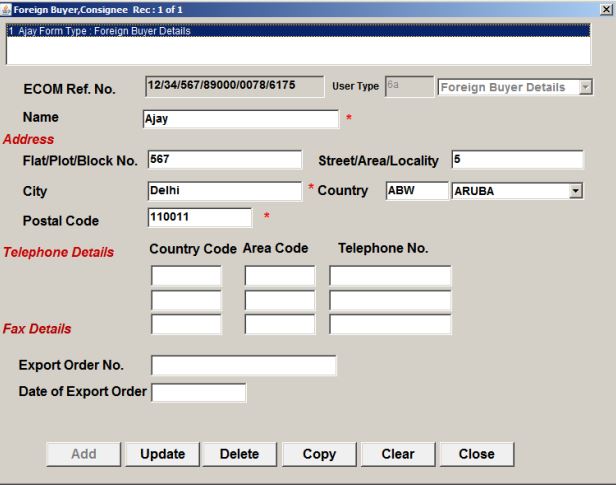
Task: Click the ECOM Ref. No. field
Action: point(235,86)
